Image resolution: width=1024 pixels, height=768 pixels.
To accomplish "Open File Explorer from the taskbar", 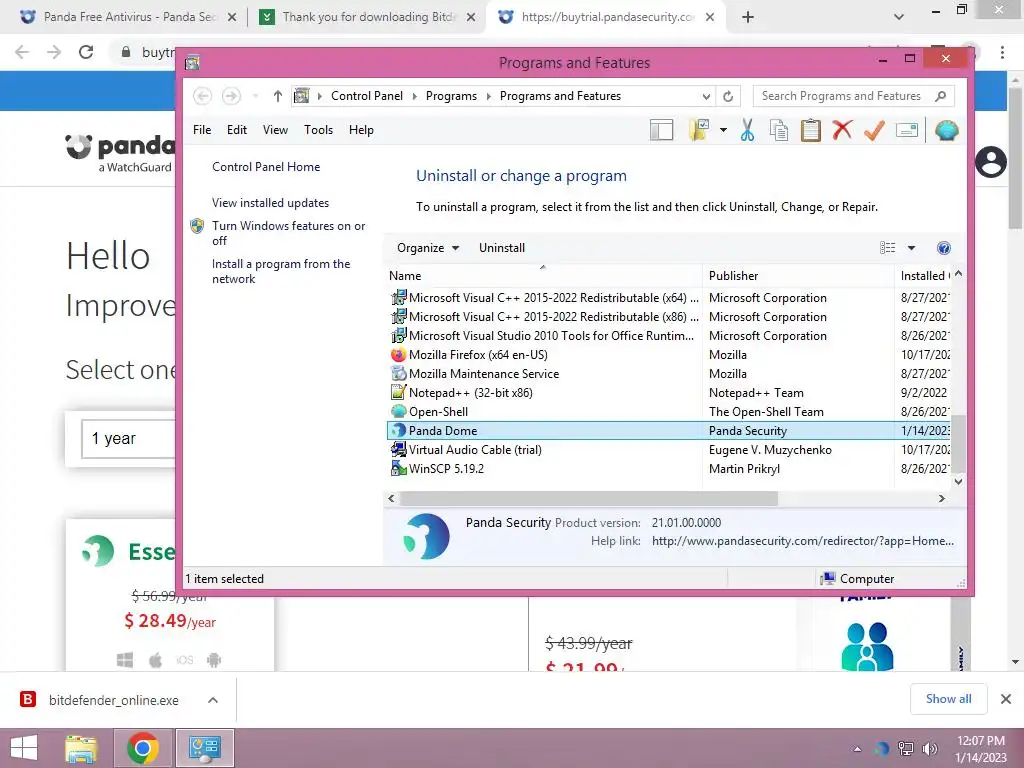I will click(x=81, y=748).
